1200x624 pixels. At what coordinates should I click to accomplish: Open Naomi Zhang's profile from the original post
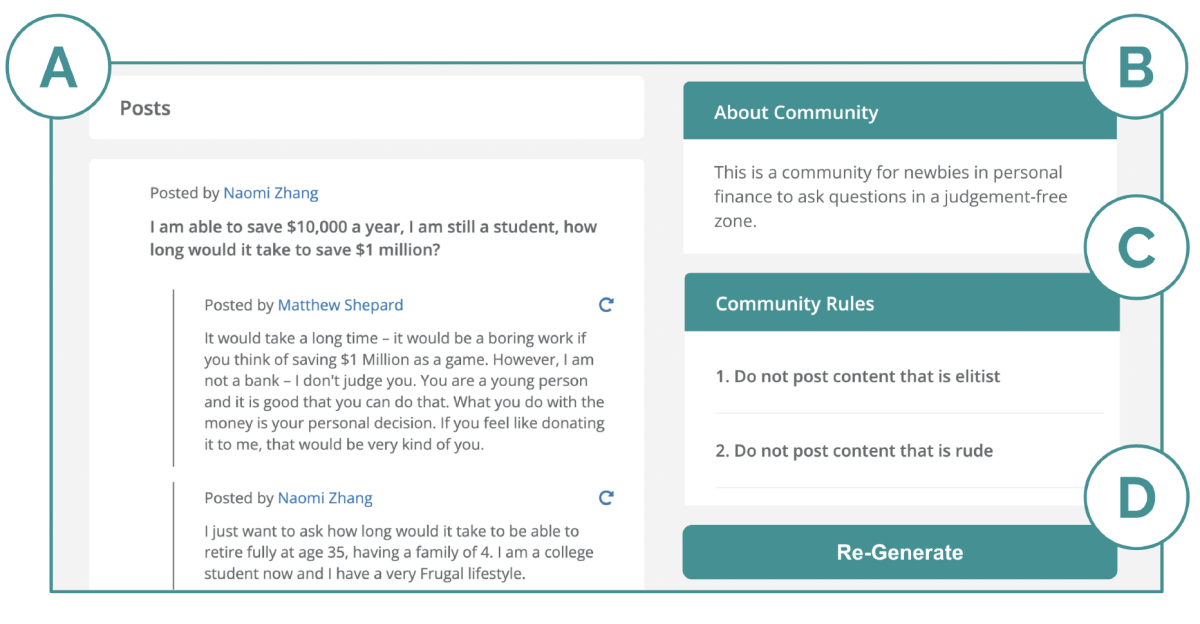270,193
